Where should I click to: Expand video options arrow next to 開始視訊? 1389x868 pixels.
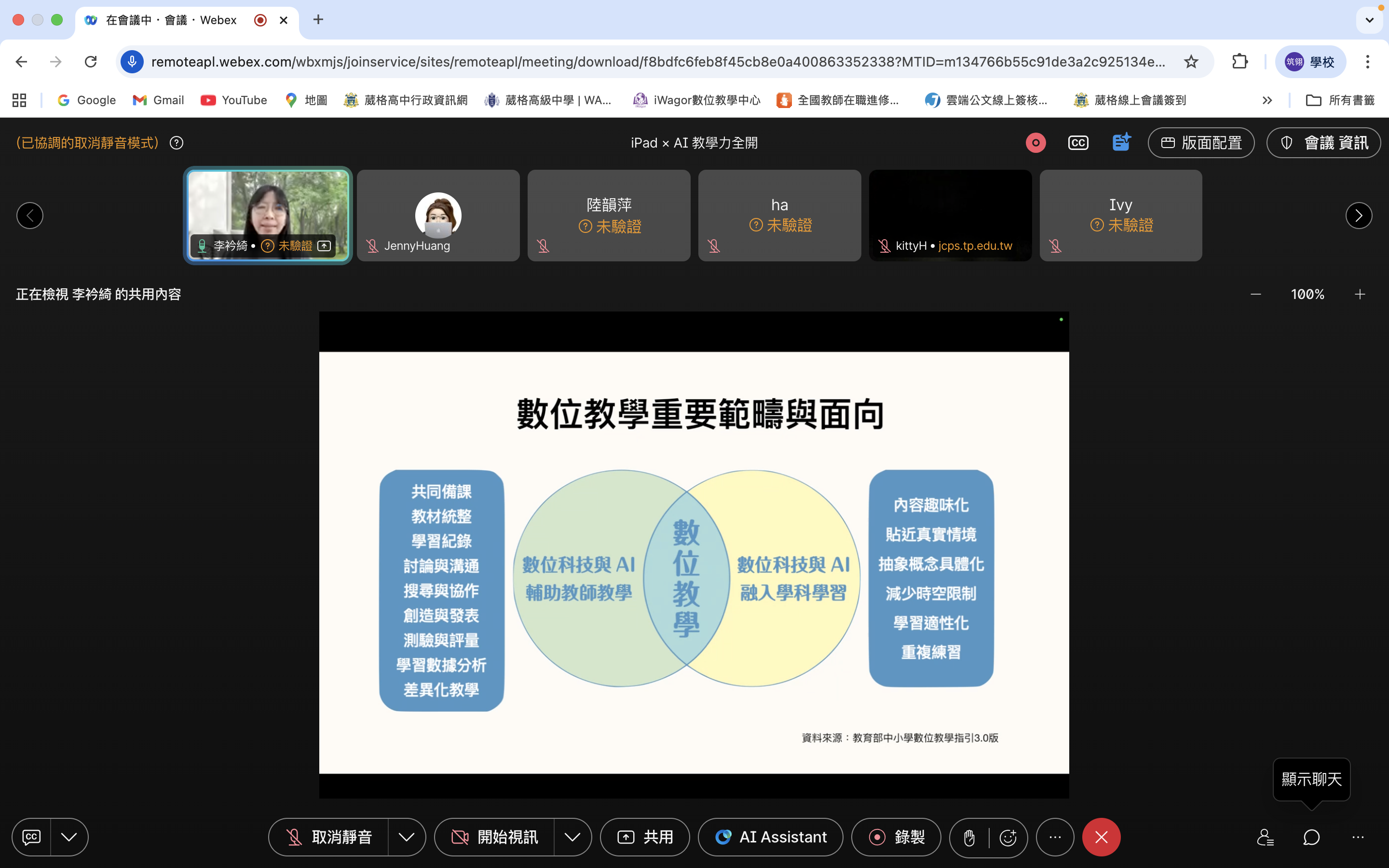[572, 837]
